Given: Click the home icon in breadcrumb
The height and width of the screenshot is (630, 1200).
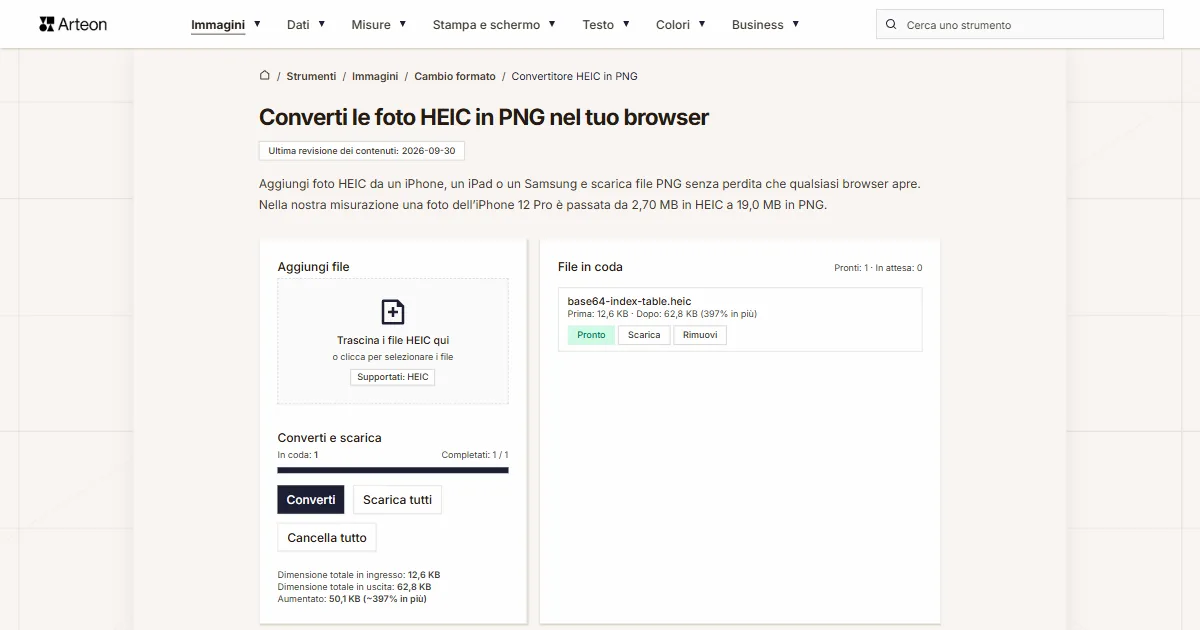Looking at the screenshot, I should pos(265,75).
